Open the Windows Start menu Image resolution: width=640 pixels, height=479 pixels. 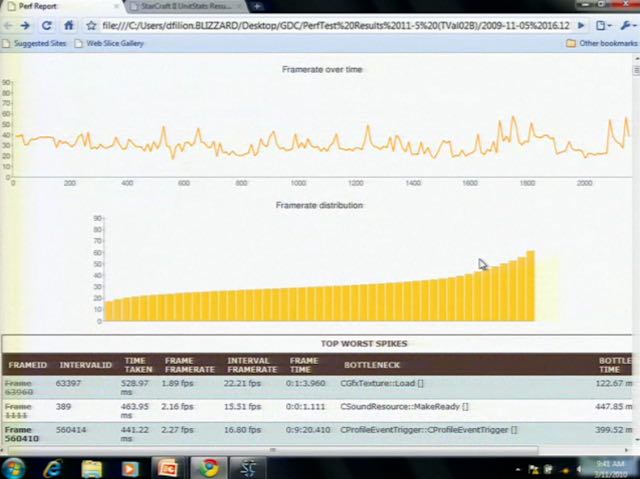14,468
